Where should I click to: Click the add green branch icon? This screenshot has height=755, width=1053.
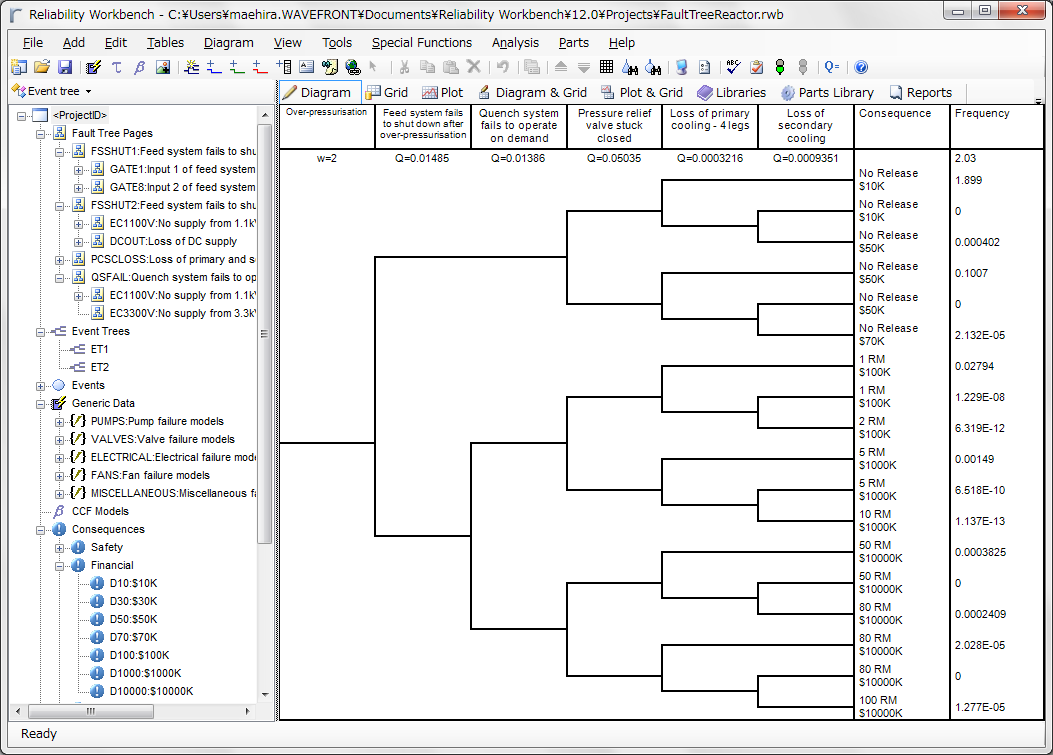click(237, 66)
